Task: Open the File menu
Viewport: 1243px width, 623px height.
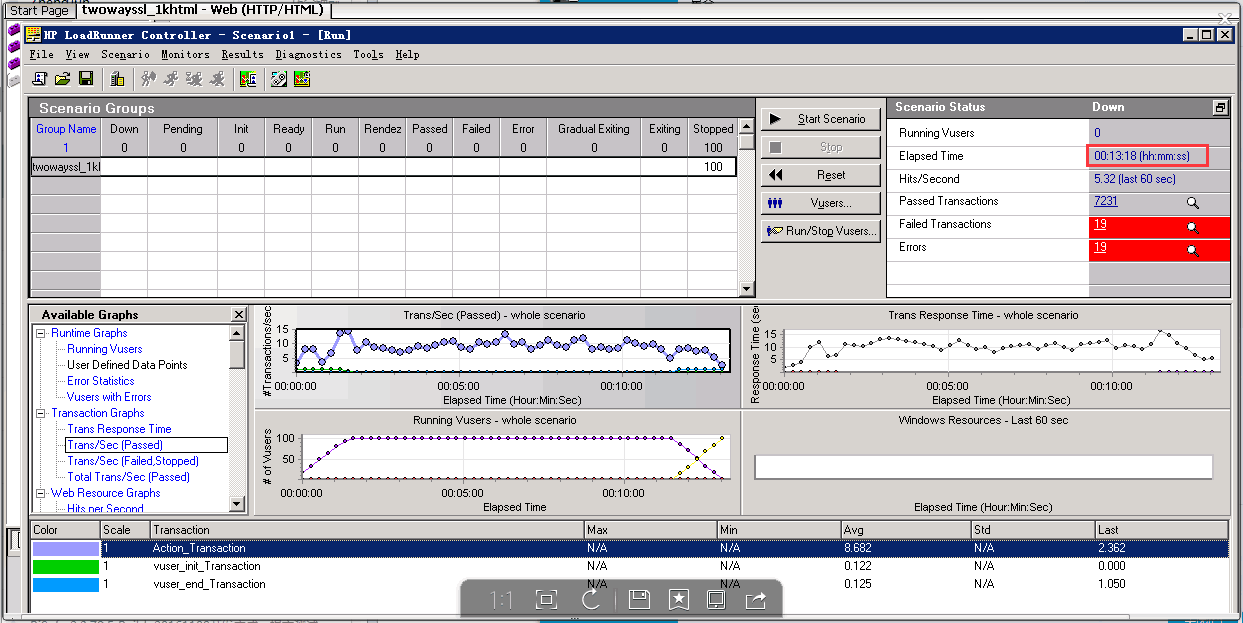Action: pyautogui.click(x=41, y=55)
